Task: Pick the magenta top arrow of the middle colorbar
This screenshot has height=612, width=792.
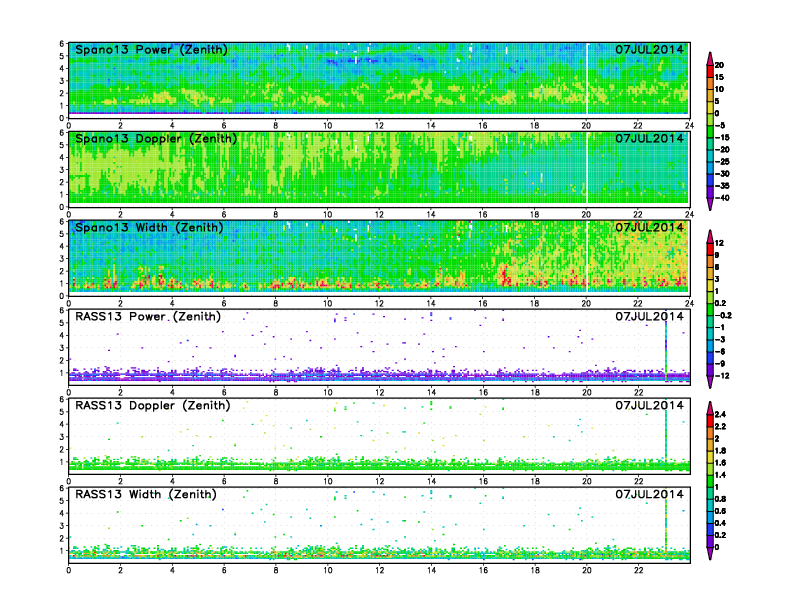Action: 710,237
